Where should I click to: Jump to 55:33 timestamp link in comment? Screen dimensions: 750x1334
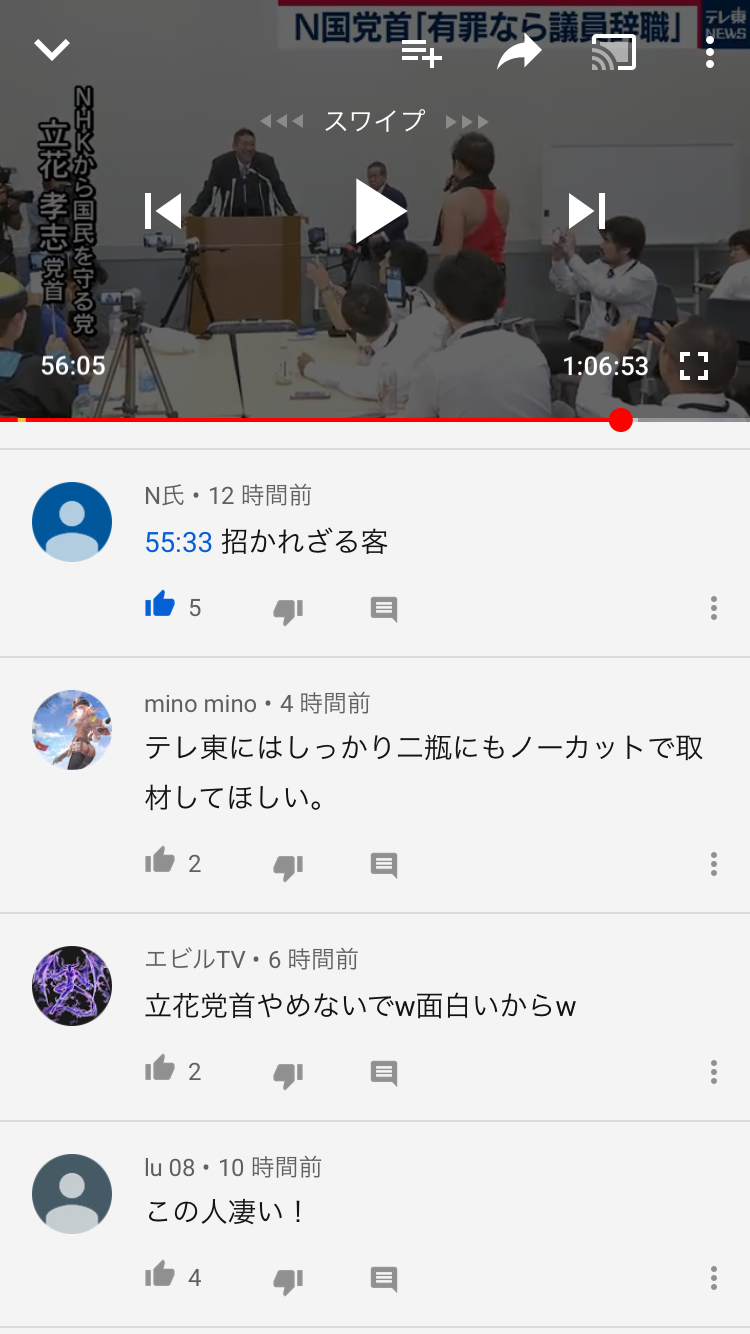coord(179,542)
